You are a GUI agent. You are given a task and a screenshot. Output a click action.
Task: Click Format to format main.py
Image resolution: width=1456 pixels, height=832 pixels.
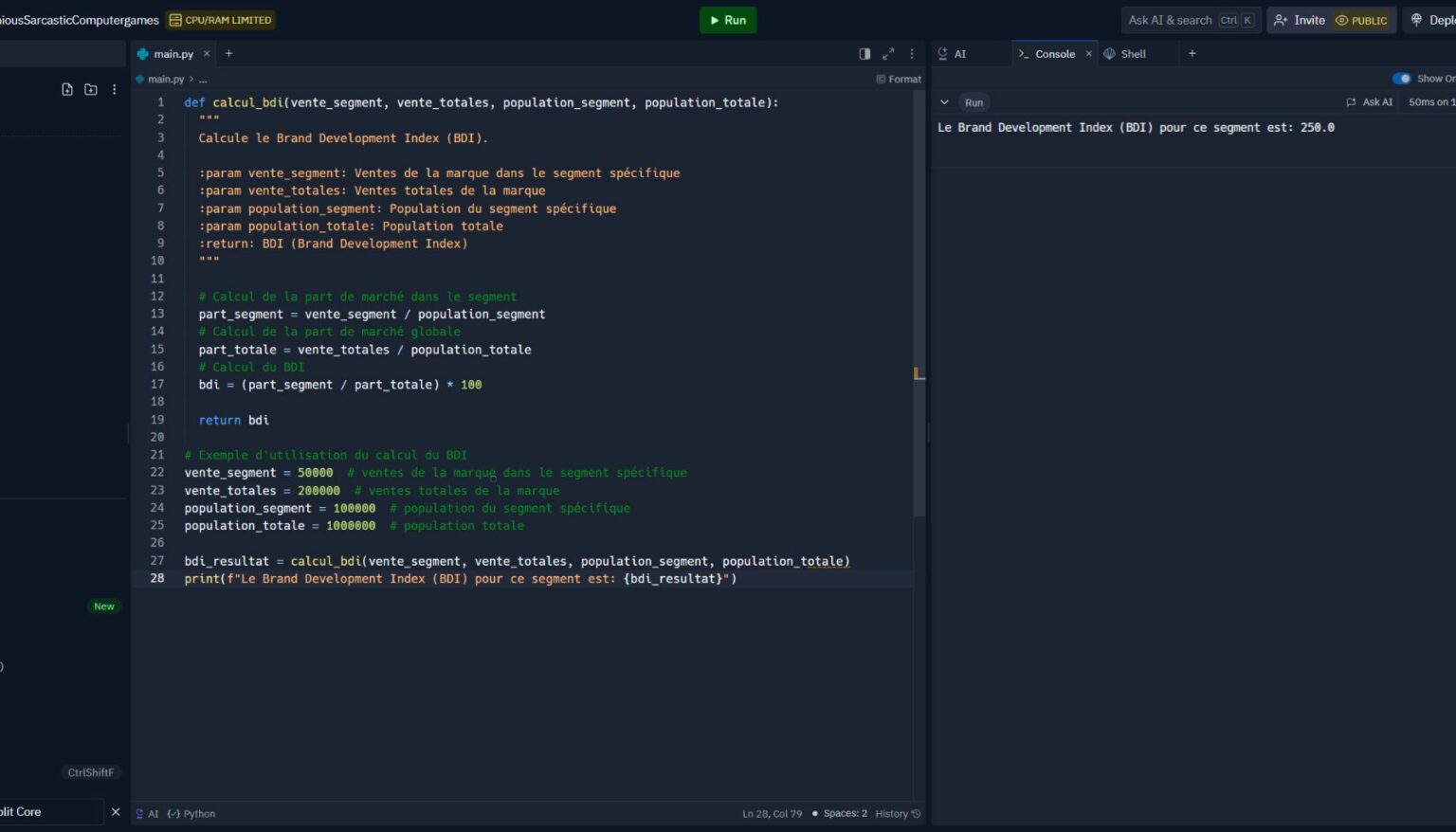click(x=897, y=79)
